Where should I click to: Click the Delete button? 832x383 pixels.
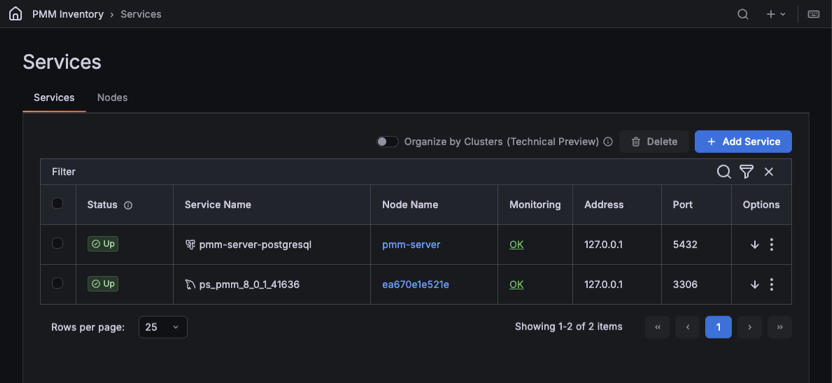pos(654,142)
